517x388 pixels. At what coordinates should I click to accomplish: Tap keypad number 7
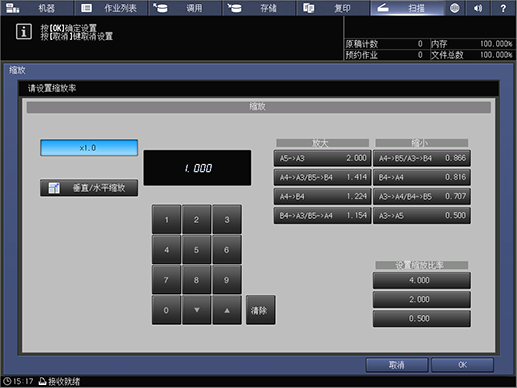(x=166, y=280)
